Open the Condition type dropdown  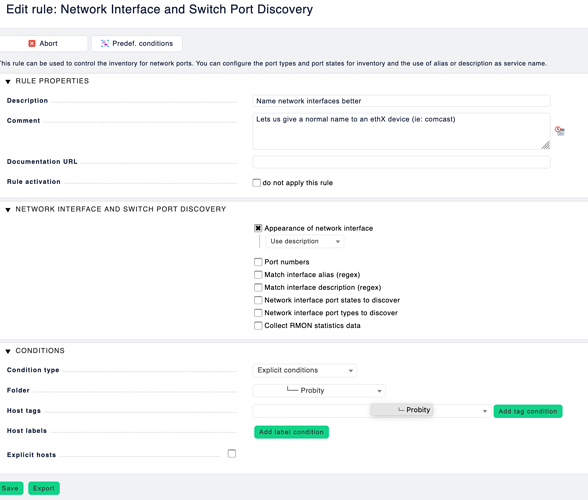click(x=304, y=370)
